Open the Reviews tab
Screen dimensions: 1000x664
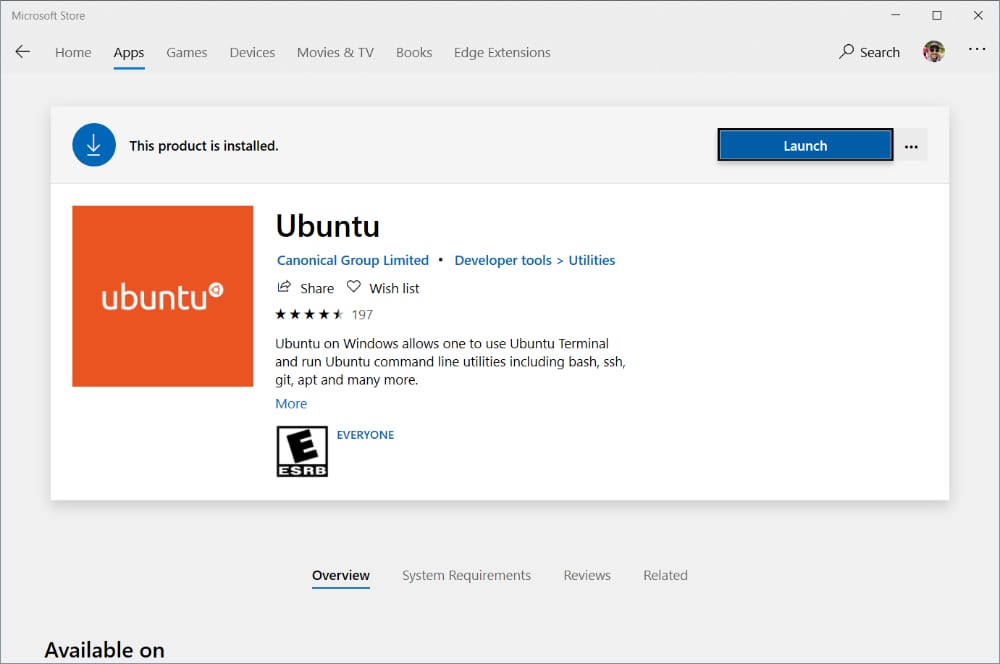click(587, 575)
